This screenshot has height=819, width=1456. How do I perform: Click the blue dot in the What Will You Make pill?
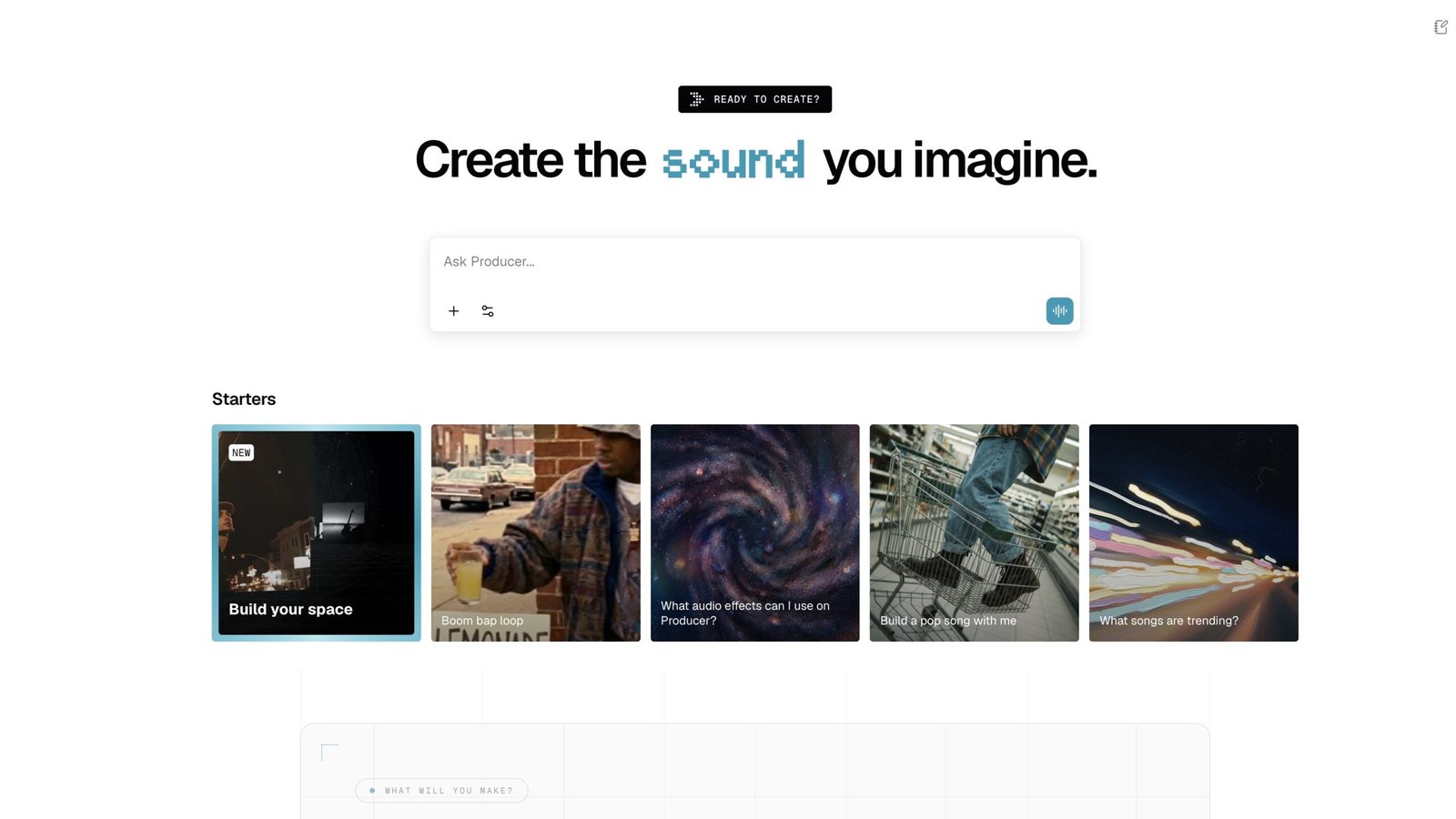[x=372, y=791]
